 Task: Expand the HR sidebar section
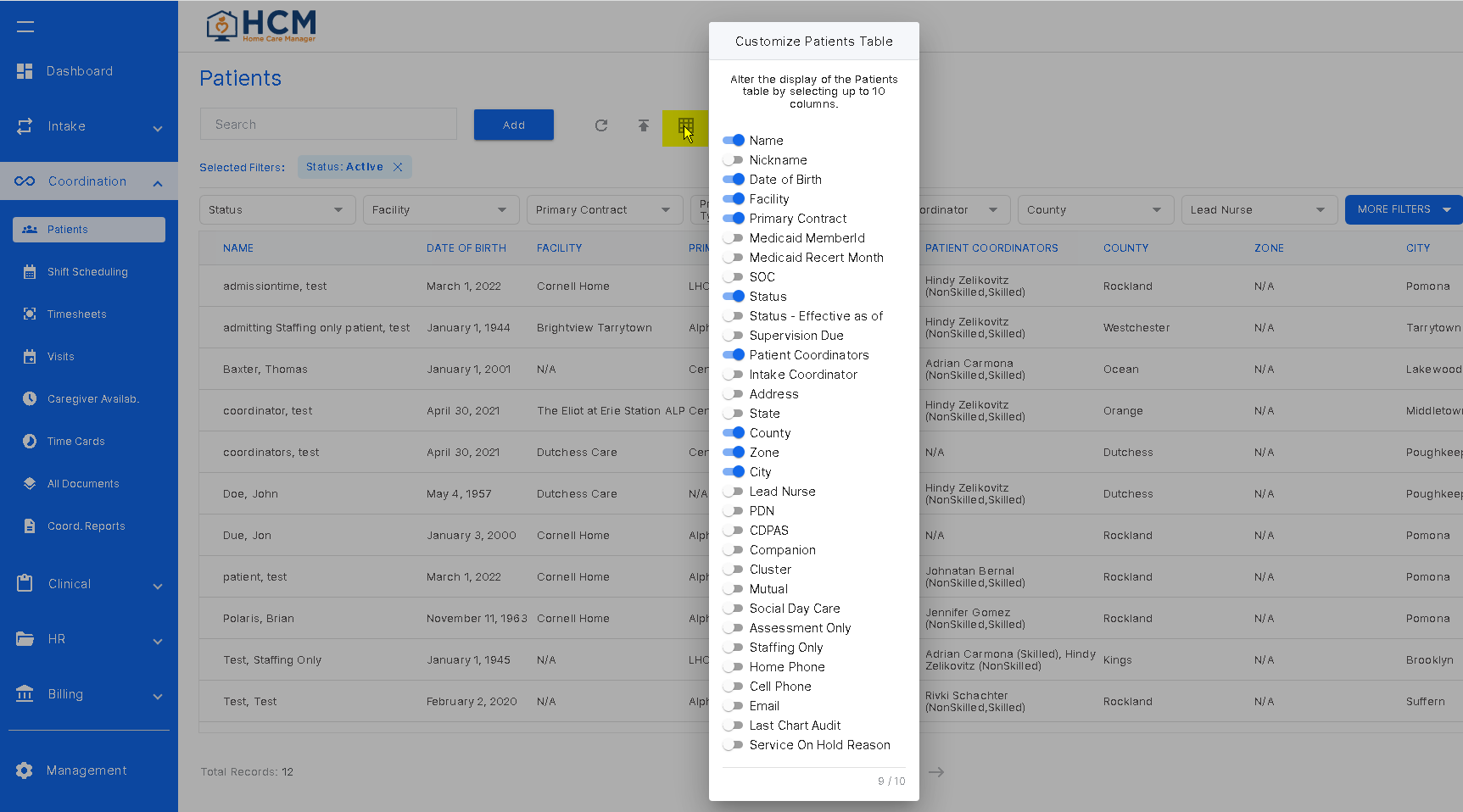pos(157,642)
